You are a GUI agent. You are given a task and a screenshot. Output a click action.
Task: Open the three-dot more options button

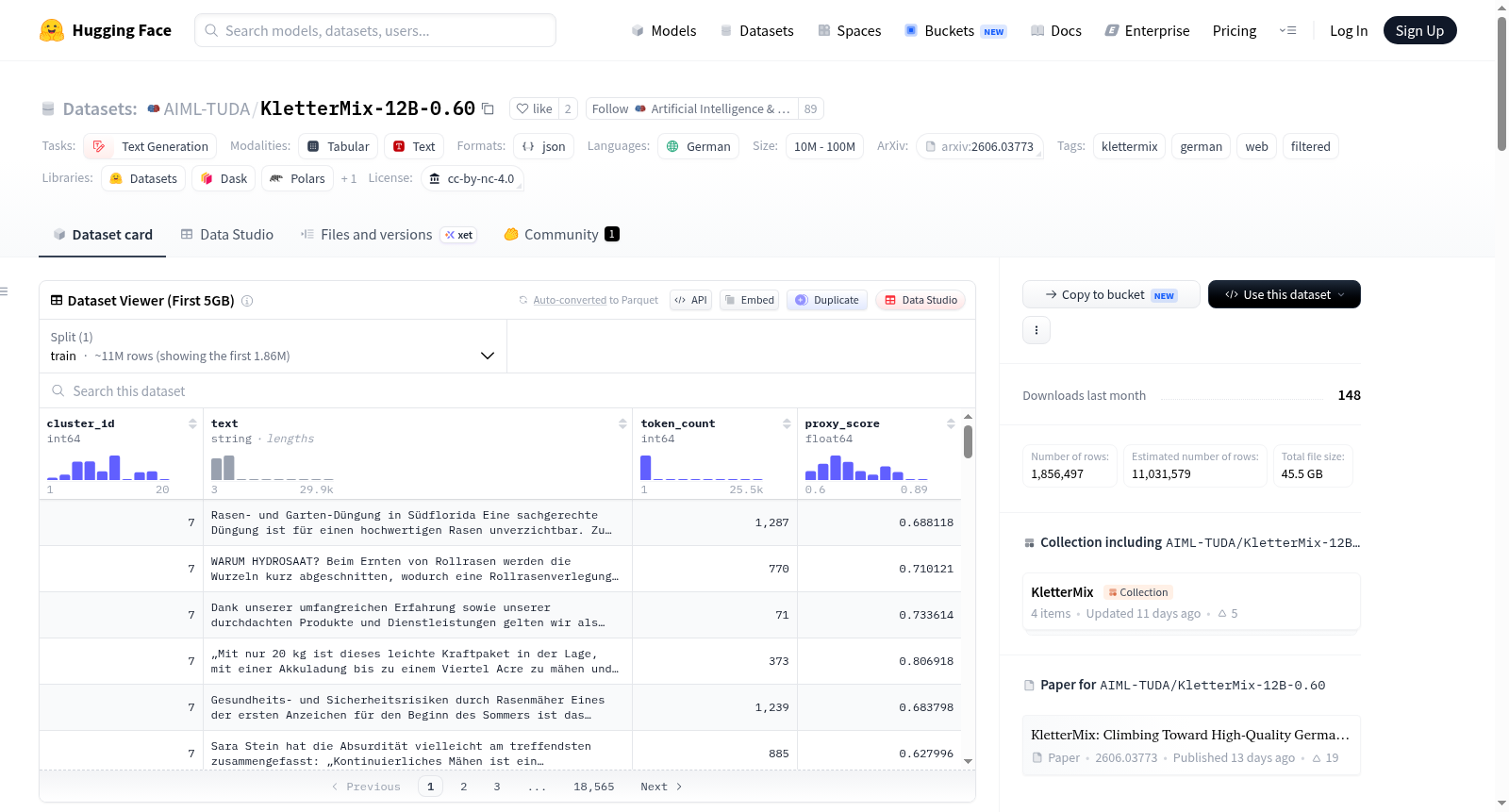[1036, 330]
